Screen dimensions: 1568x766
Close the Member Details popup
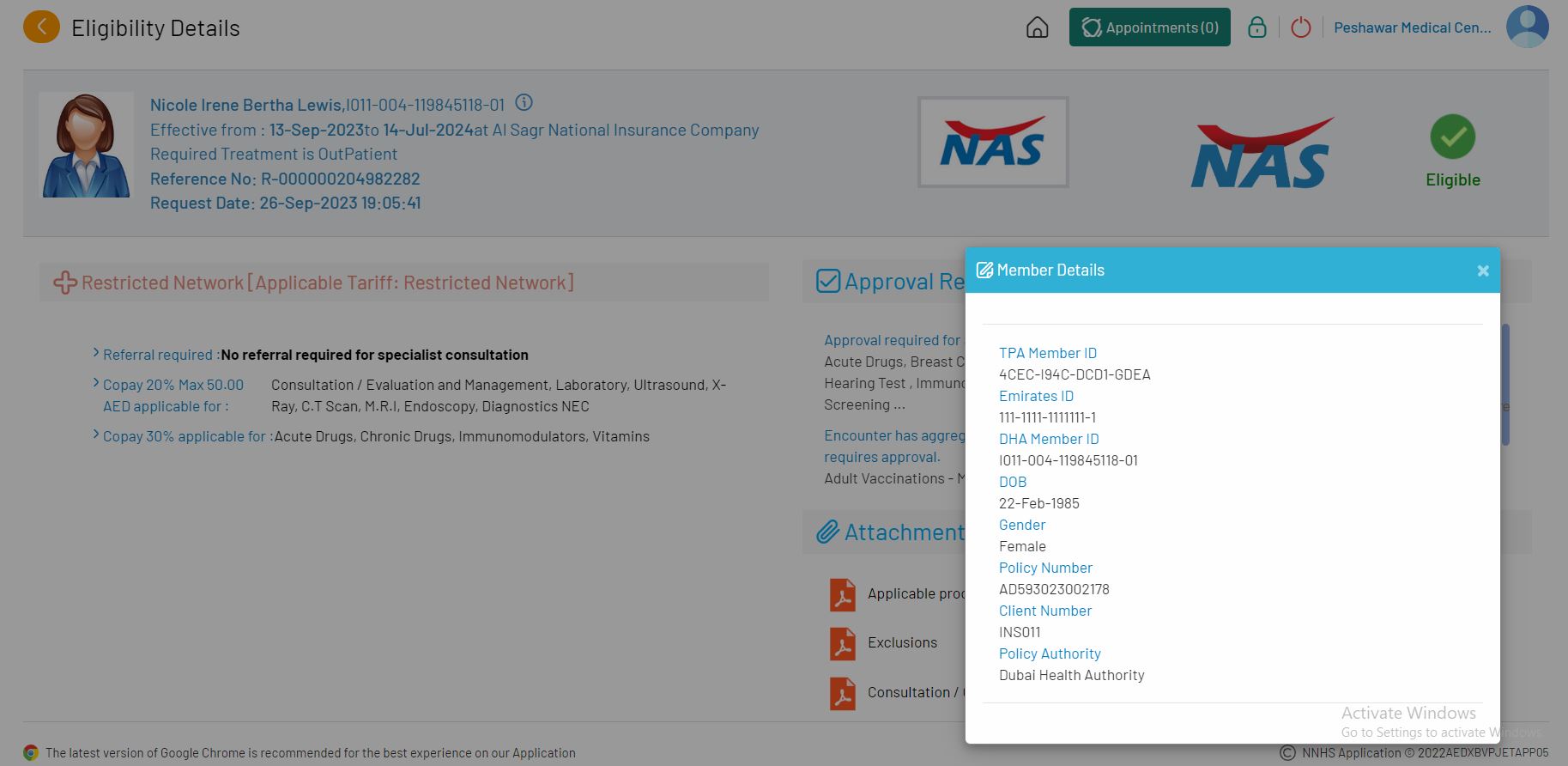click(x=1482, y=271)
